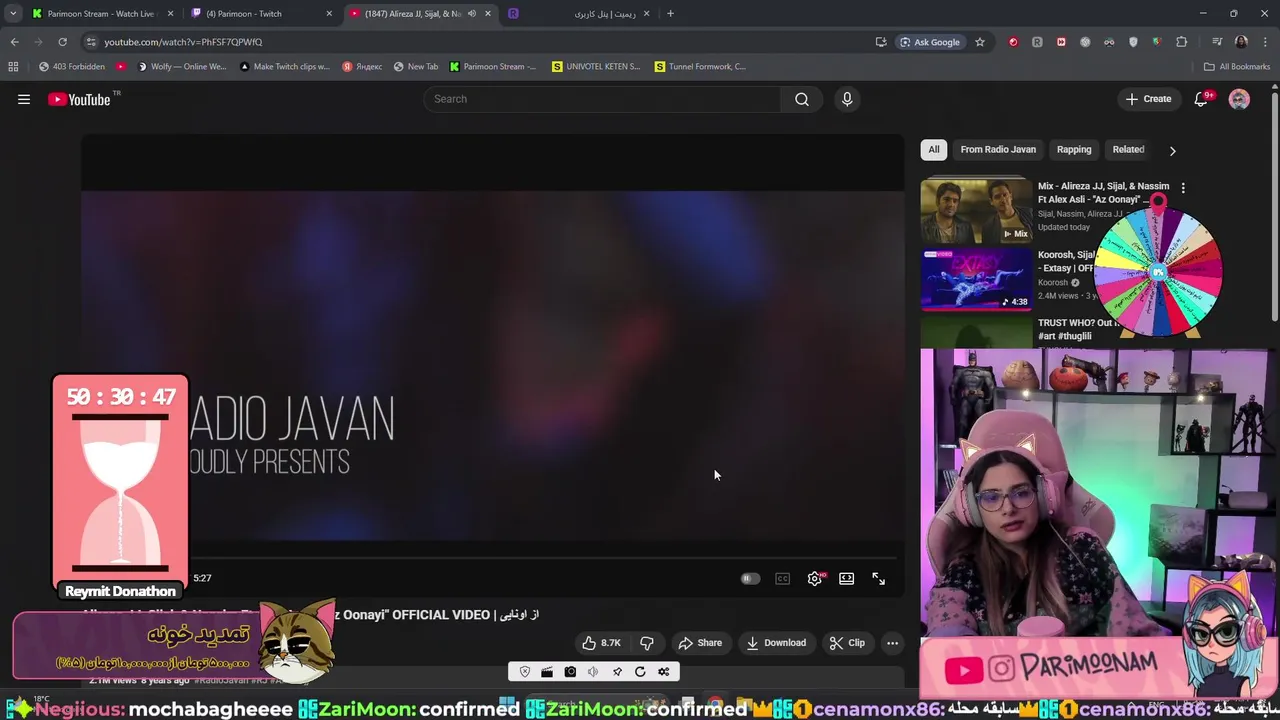1280x720 pixels.
Task: Open the media controls icon in Chrome toolbar
Action: coord(1217,42)
